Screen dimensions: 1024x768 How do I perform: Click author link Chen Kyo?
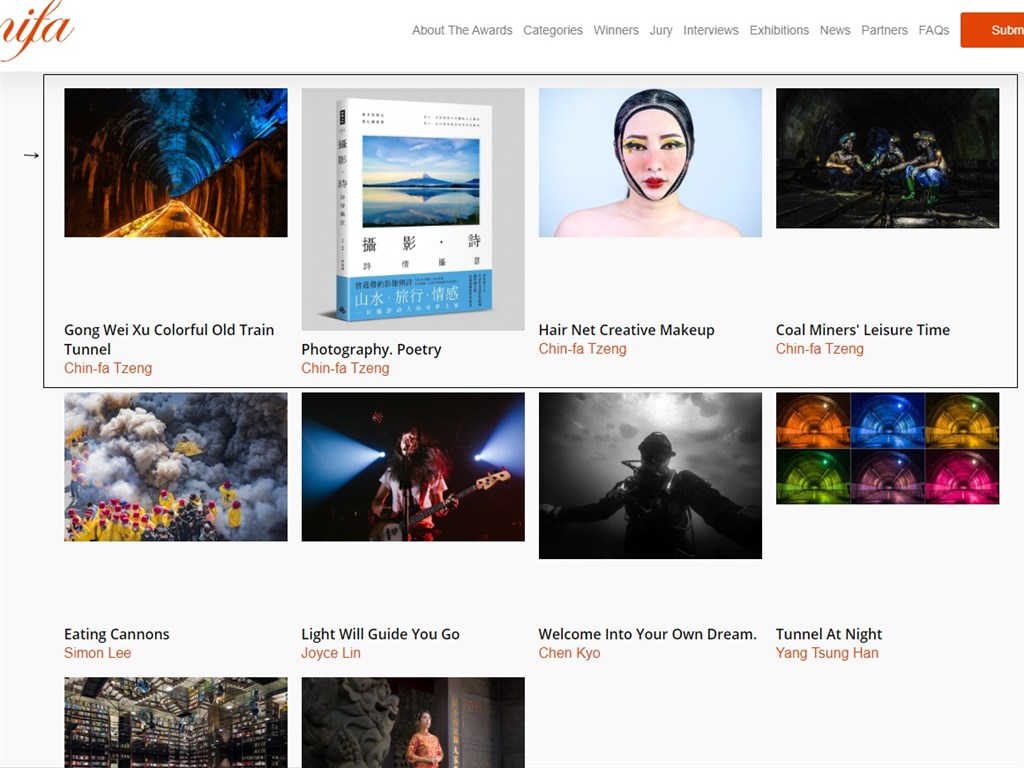pyautogui.click(x=569, y=652)
